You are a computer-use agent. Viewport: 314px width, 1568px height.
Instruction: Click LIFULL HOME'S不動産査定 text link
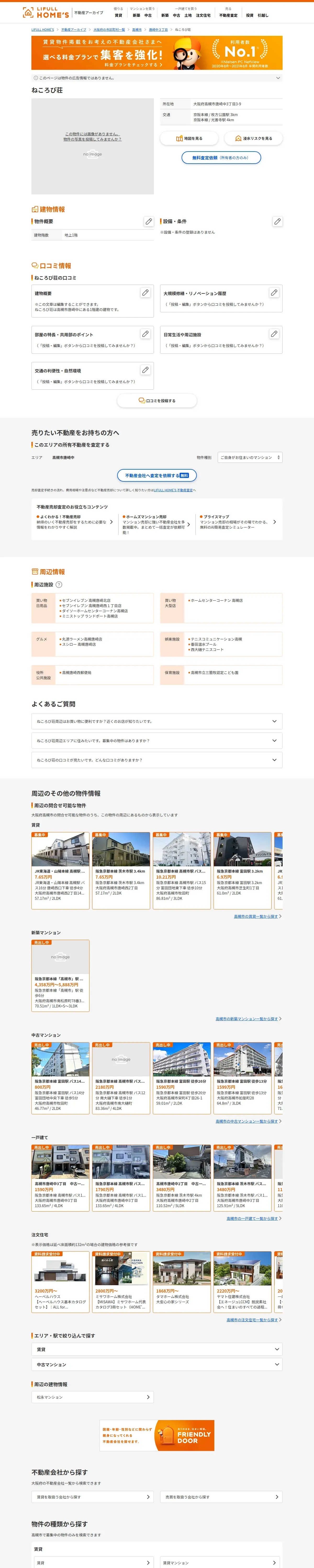click(173, 490)
